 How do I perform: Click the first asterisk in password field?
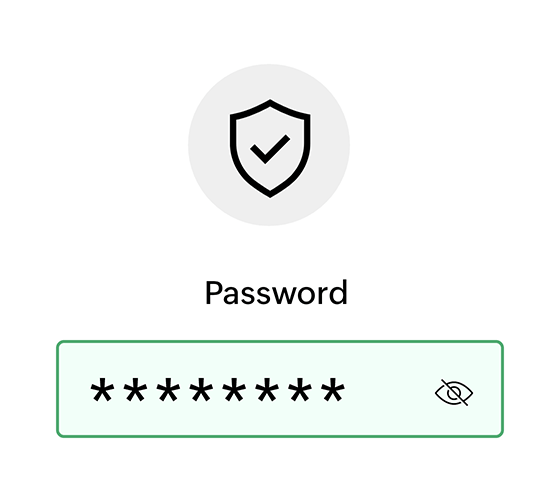(102, 390)
